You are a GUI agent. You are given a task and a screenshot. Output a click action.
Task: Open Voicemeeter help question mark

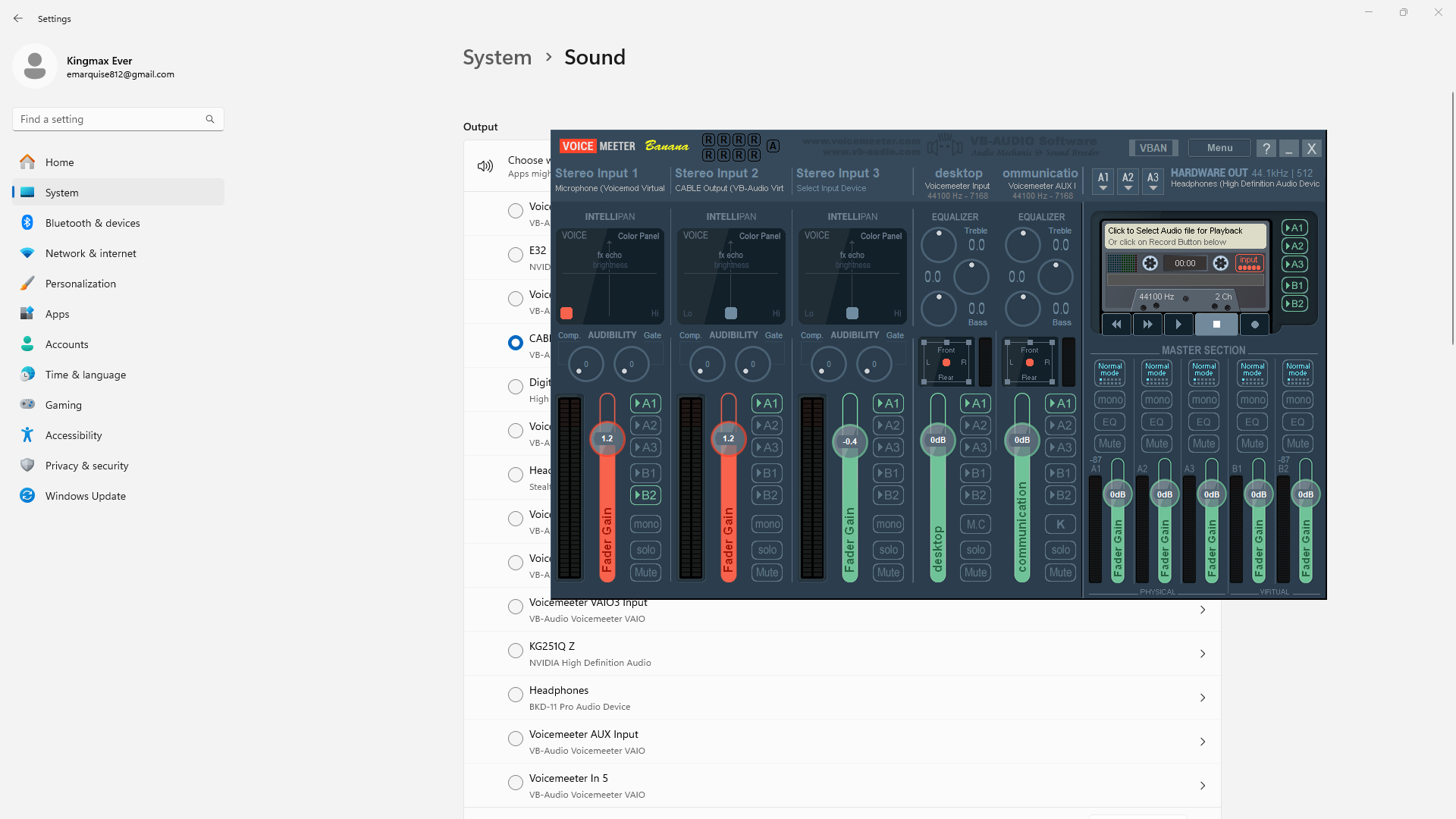point(1266,149)
